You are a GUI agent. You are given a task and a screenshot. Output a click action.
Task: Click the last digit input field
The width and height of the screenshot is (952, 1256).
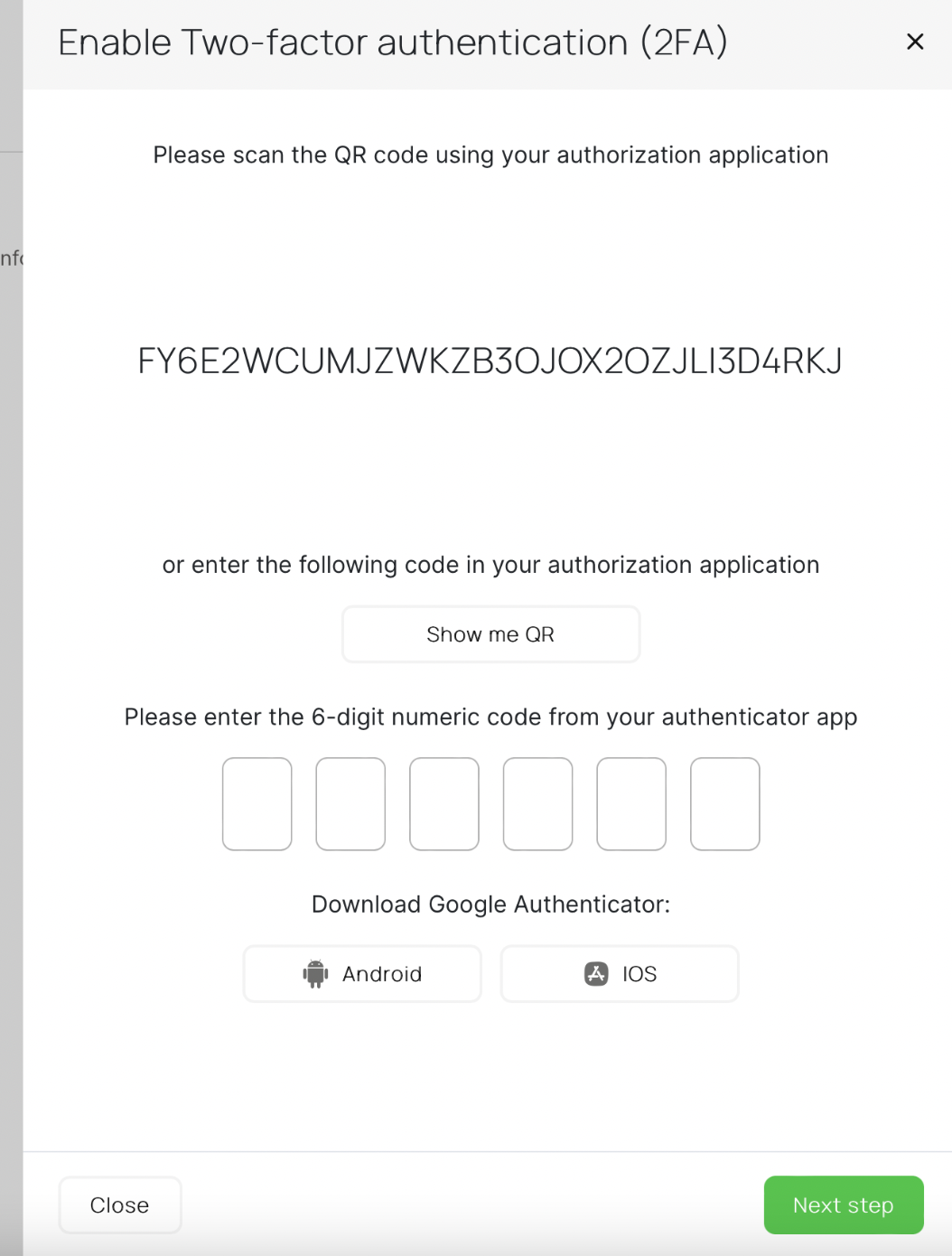coord(725,803)
